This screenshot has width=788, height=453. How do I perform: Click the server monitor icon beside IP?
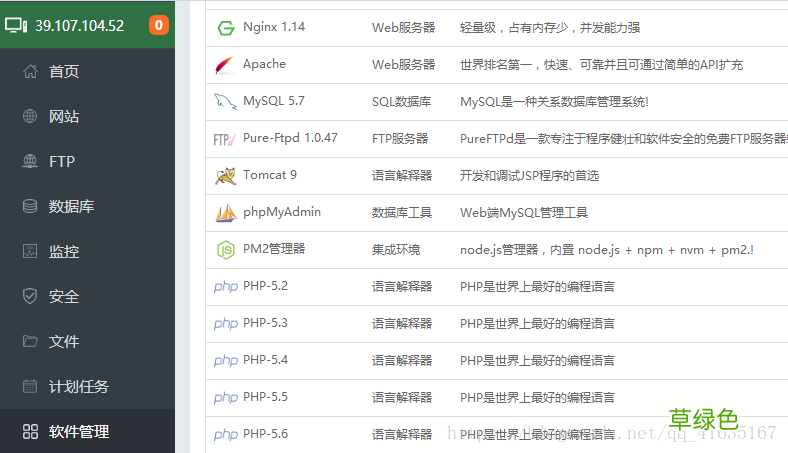click(x=16, y=25)
